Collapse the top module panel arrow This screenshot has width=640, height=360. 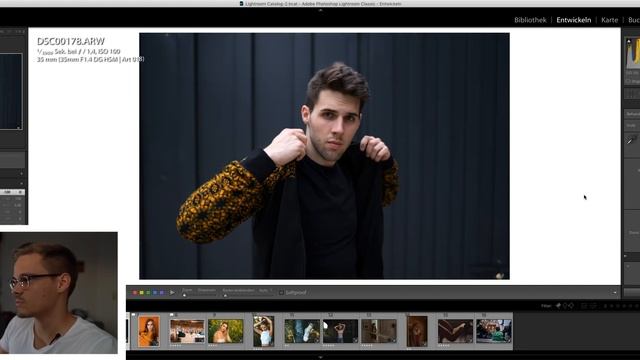coord(320,10)
